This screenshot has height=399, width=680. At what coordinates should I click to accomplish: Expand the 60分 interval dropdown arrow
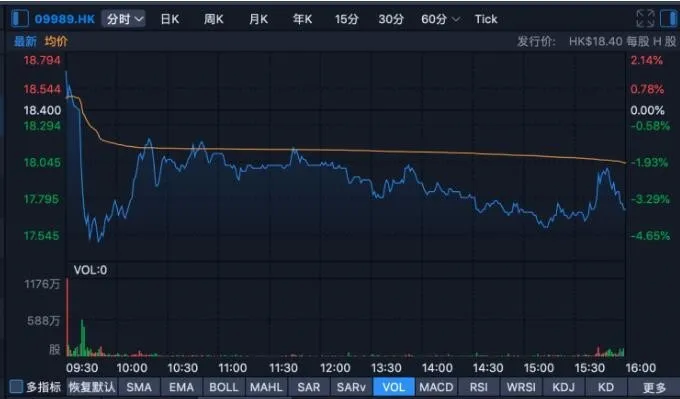tap(456, 19)
